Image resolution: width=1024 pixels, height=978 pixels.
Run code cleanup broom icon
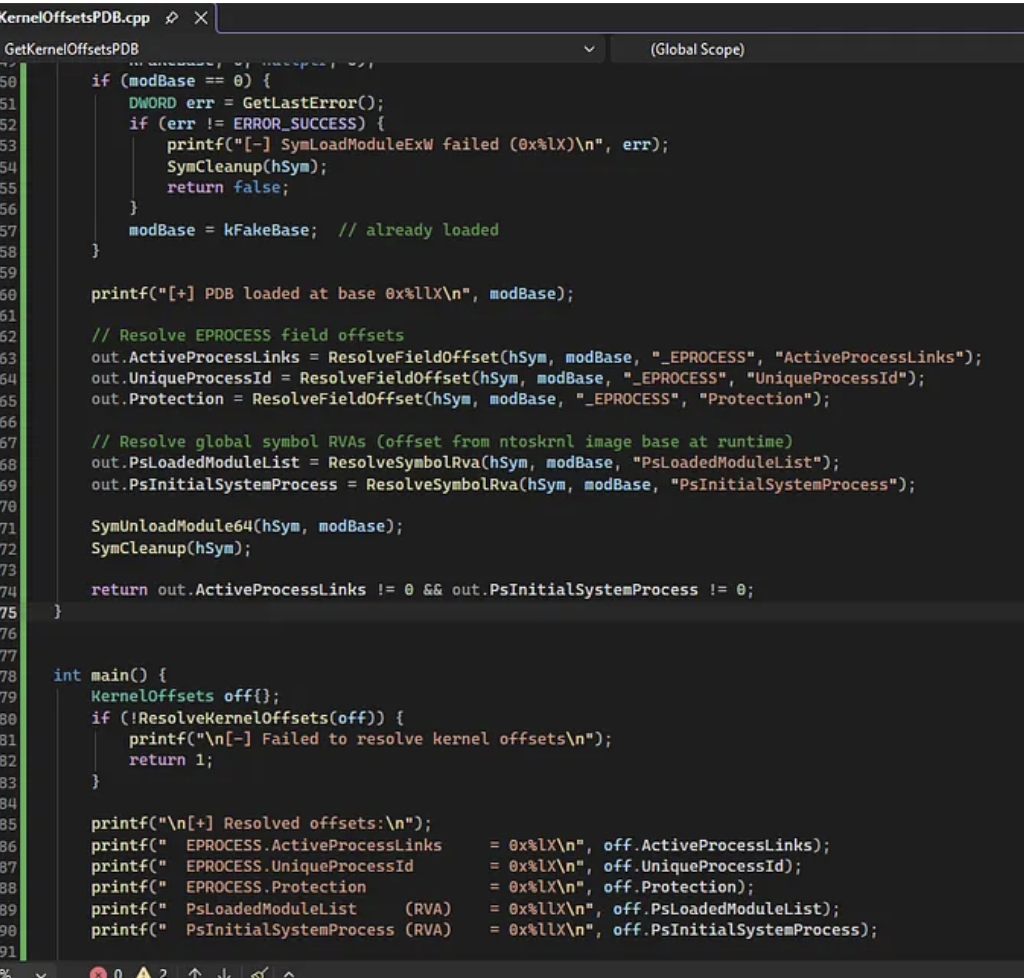coord(259,973)
